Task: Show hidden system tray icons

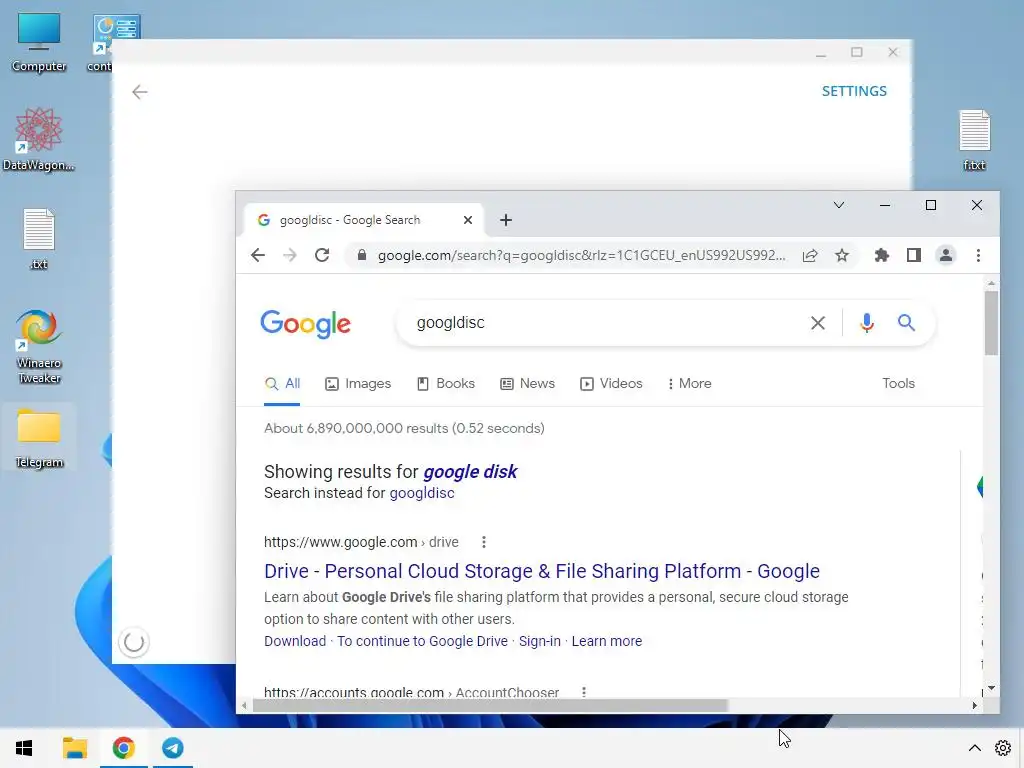Action: 974,748
